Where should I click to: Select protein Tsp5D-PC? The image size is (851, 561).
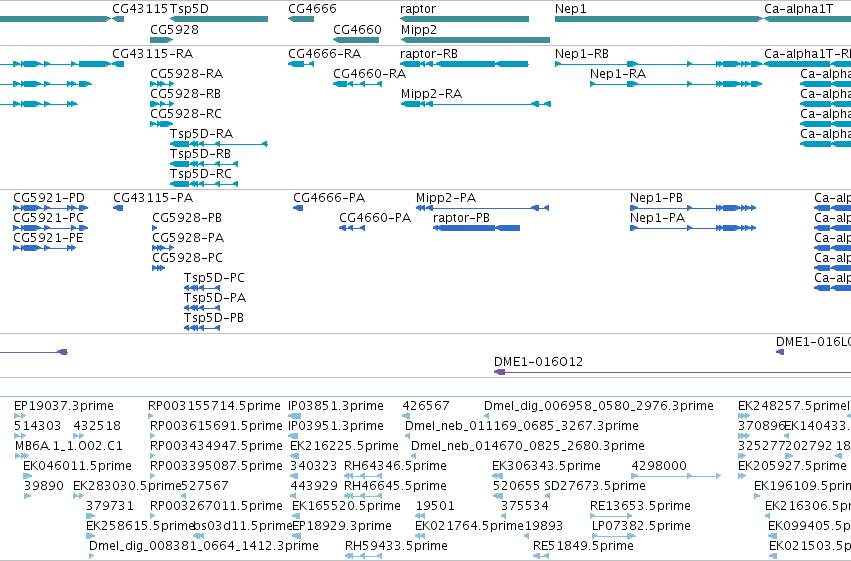[x=214, y=278]
